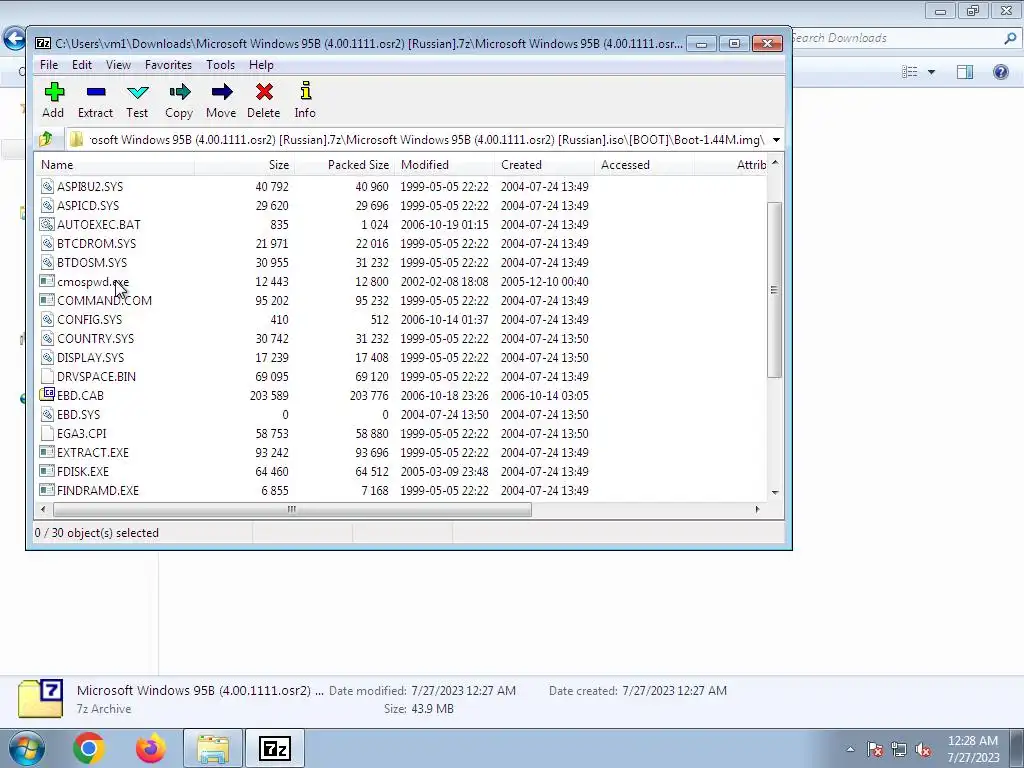The height and width of the screenshot is (768, 1024).
Task: Click the taskbar clock showing 12:28 AM
Action: point(973,749)
